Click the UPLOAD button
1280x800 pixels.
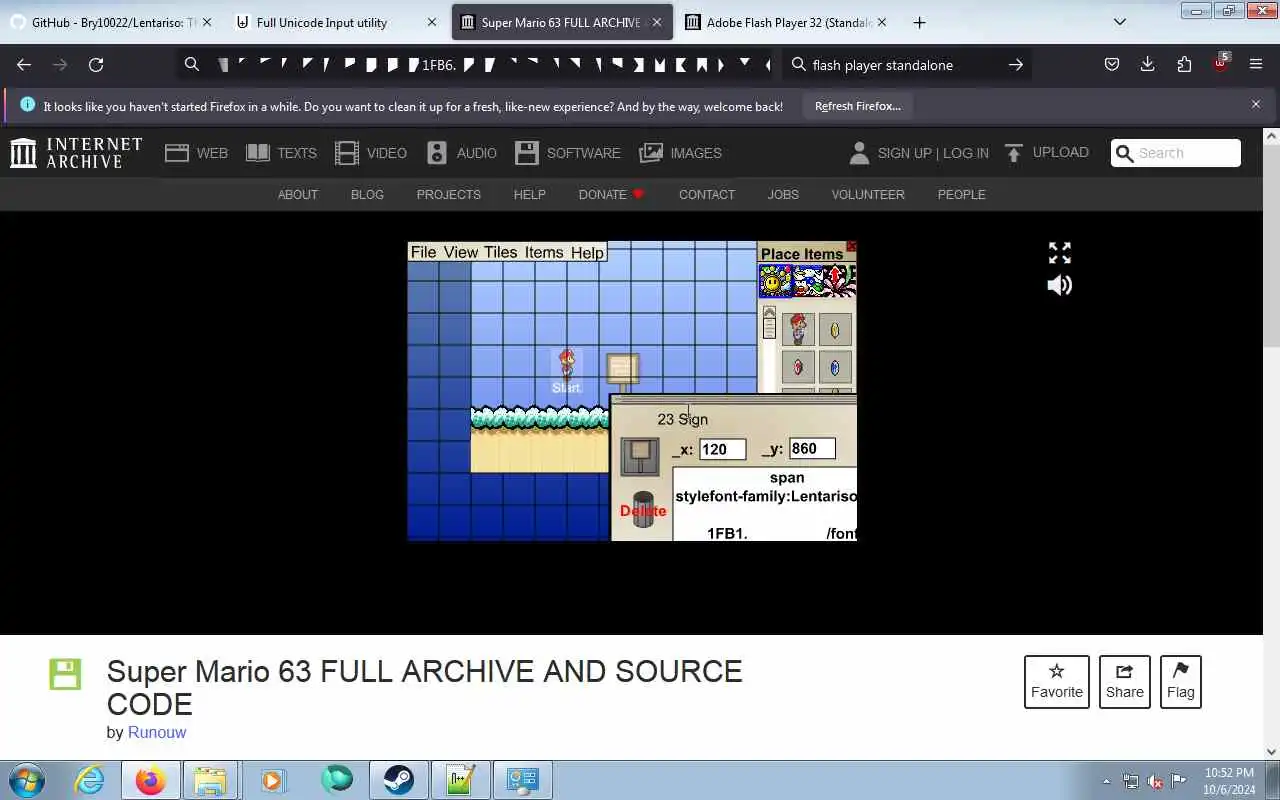1047,152
